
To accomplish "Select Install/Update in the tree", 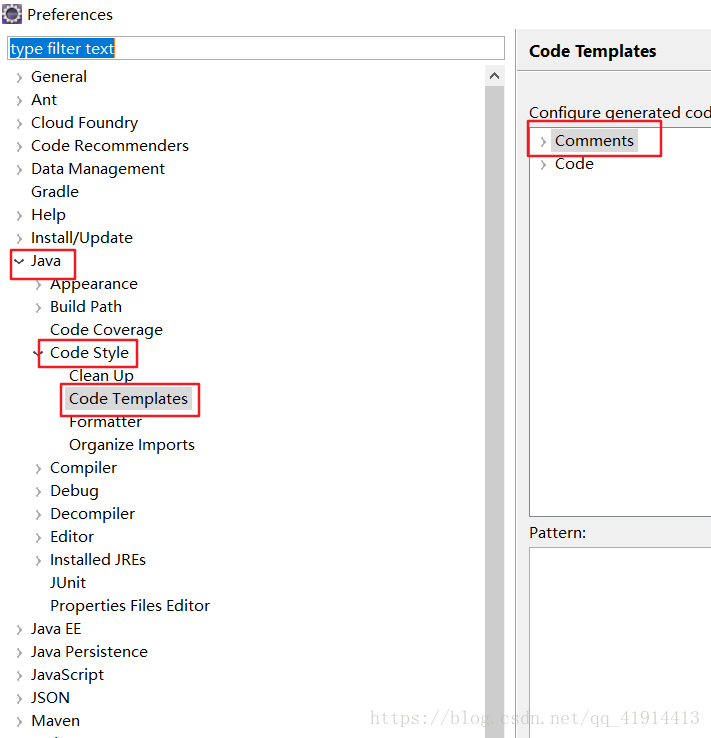I will (82, 238).
